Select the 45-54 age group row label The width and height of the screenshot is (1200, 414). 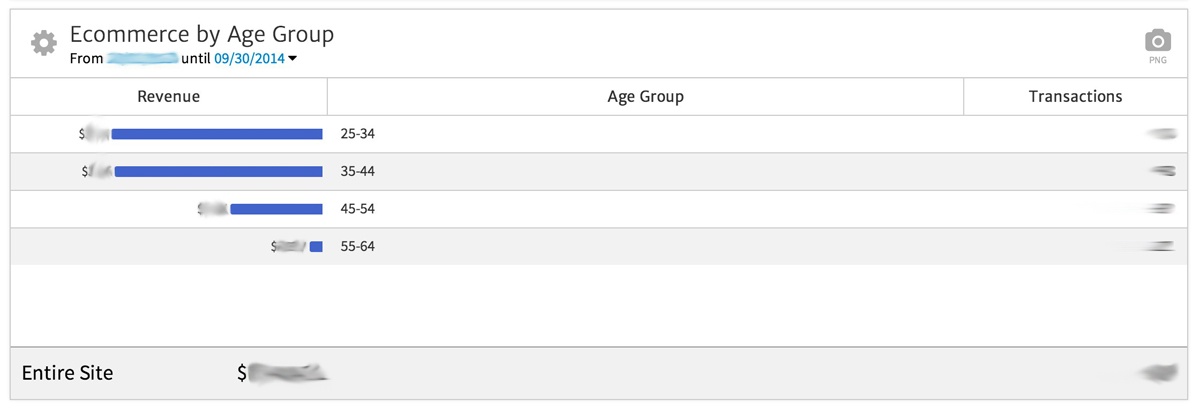point(357,209)
